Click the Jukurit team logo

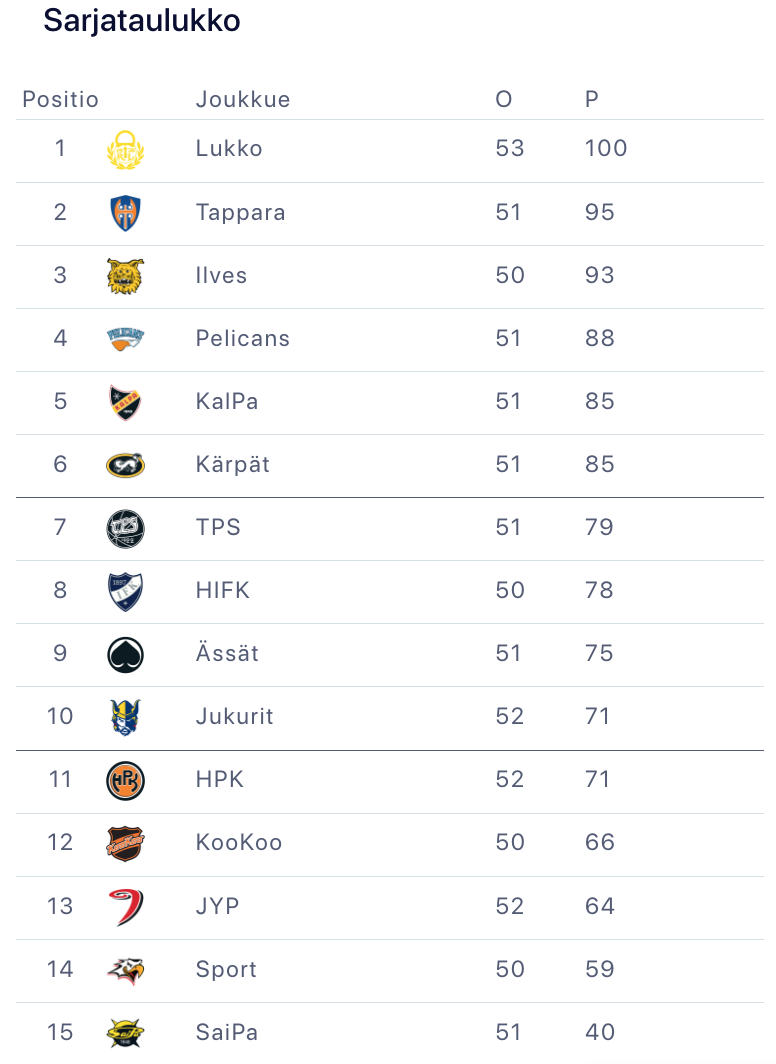click(x=125, y=717)
